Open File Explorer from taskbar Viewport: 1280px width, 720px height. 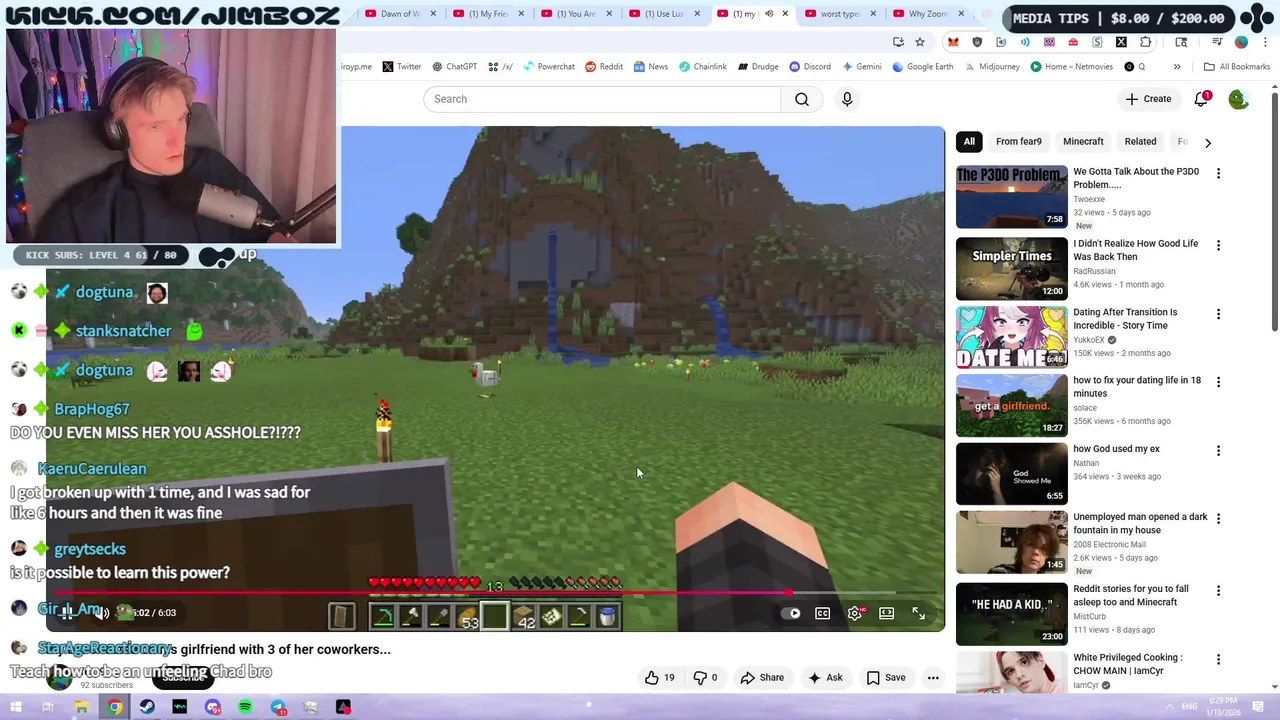pyautogui.click(x=81, y=707)
